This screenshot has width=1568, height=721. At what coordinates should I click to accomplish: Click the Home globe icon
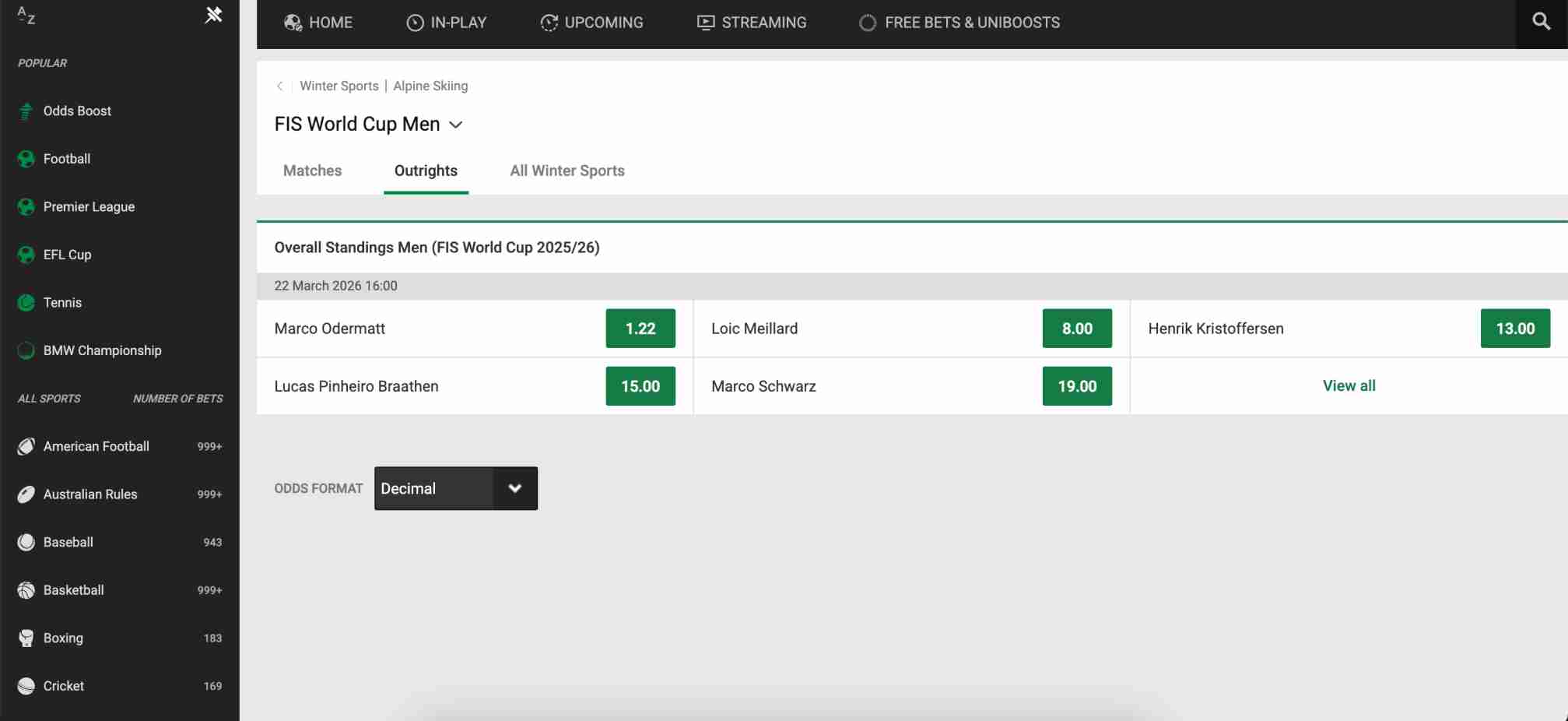click(x=293, y=23)
